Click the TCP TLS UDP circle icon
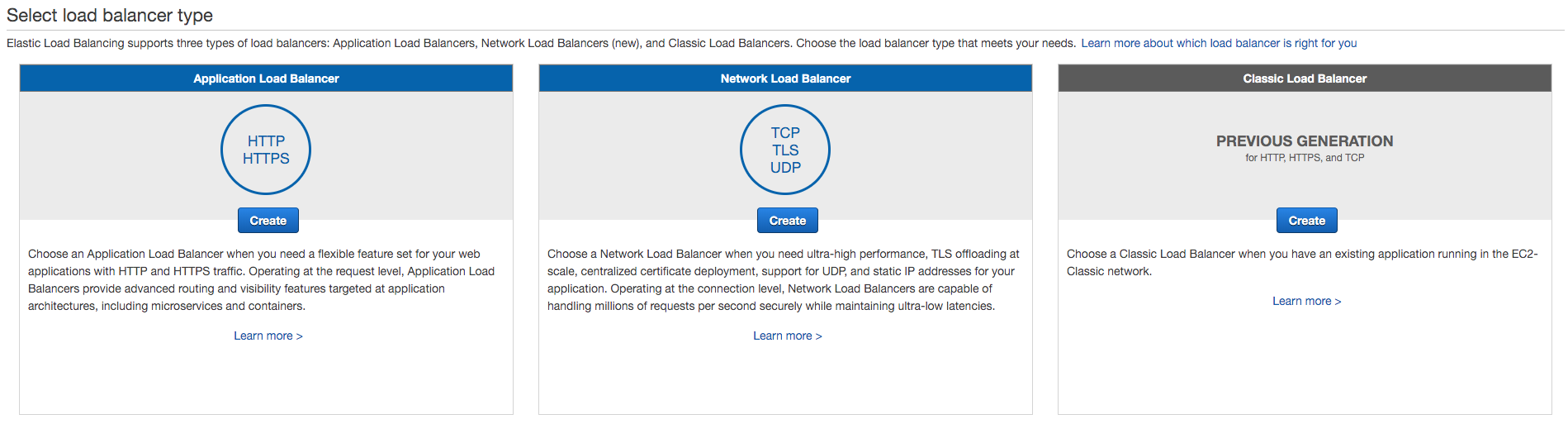The height and width of the screenshot is (424, 1568). tap(785, 150)
